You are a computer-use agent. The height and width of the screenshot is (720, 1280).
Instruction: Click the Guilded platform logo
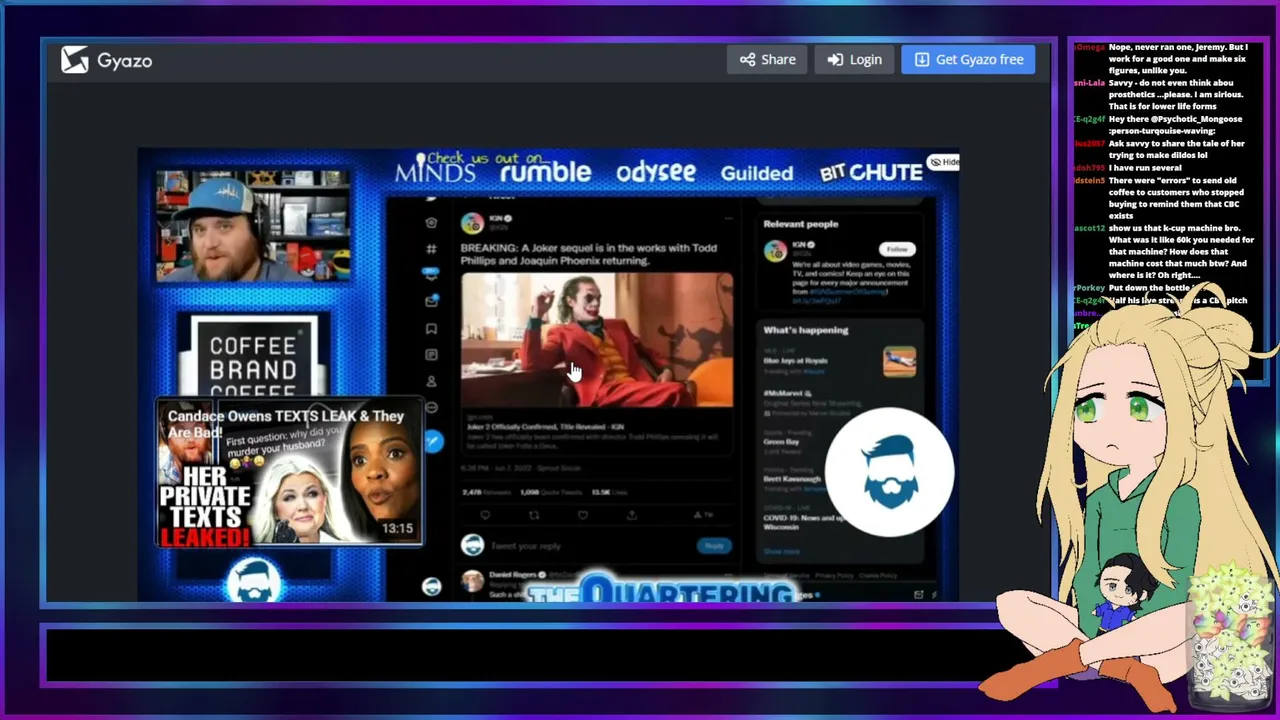click(757, 173)
